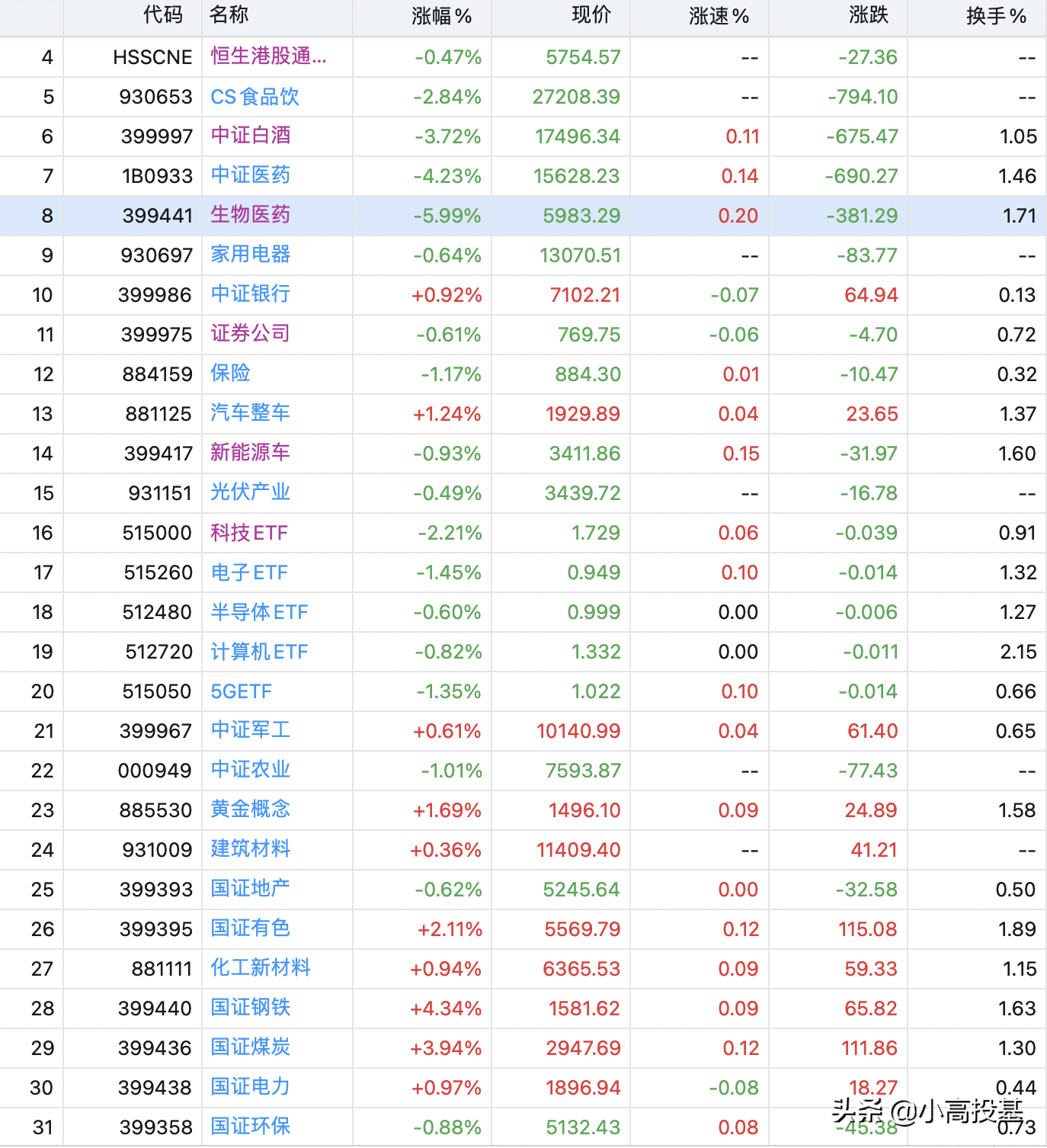Screen dimensions: 1047x1148
Task: Open the 名称 column header
Action: [x=229, y=15]
